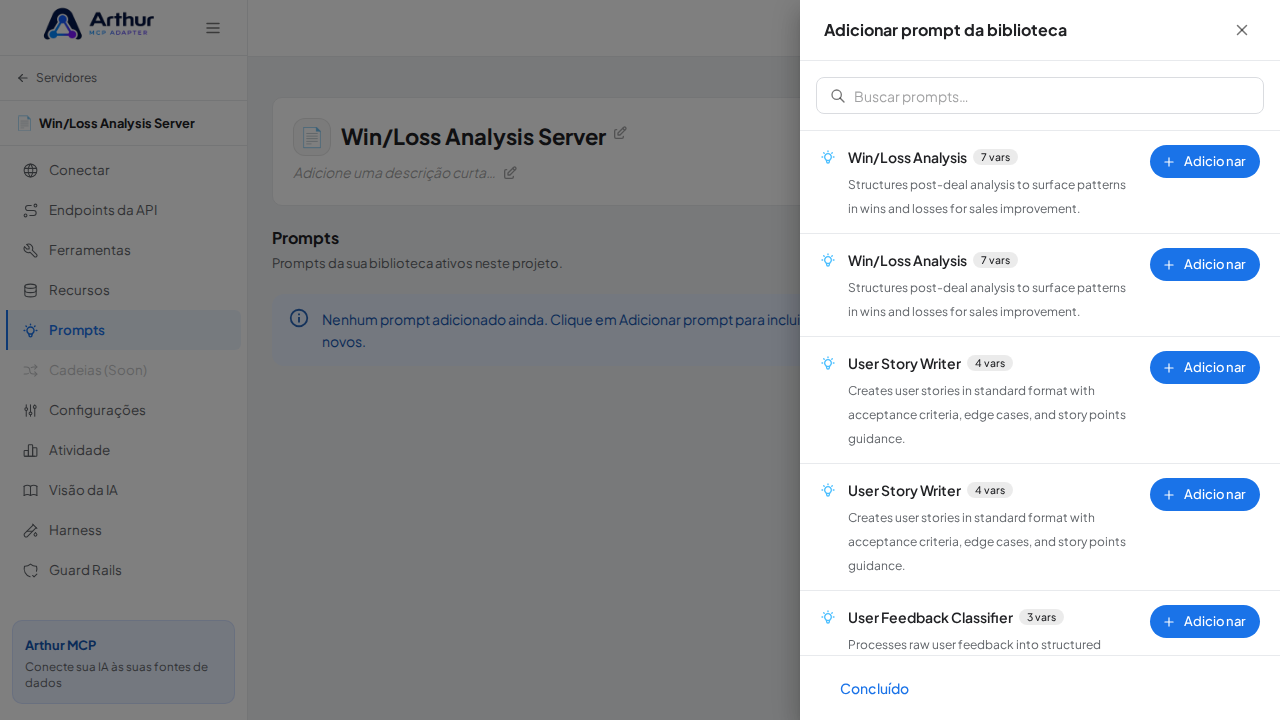This screenshot has width=1280, height=720.
Task: Click into the Buscar prompts search field
Action: (1040, 96)
